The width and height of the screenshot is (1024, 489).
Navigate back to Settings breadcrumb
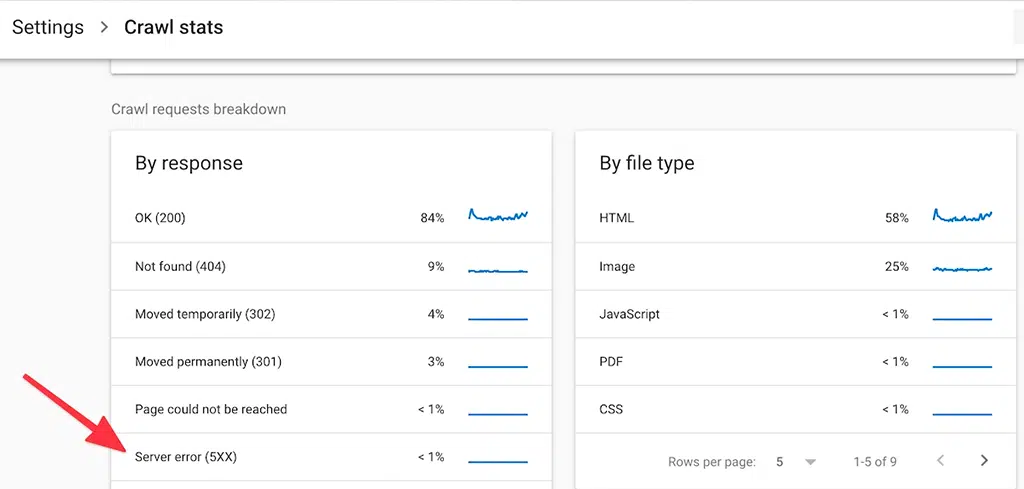(48, 27)
